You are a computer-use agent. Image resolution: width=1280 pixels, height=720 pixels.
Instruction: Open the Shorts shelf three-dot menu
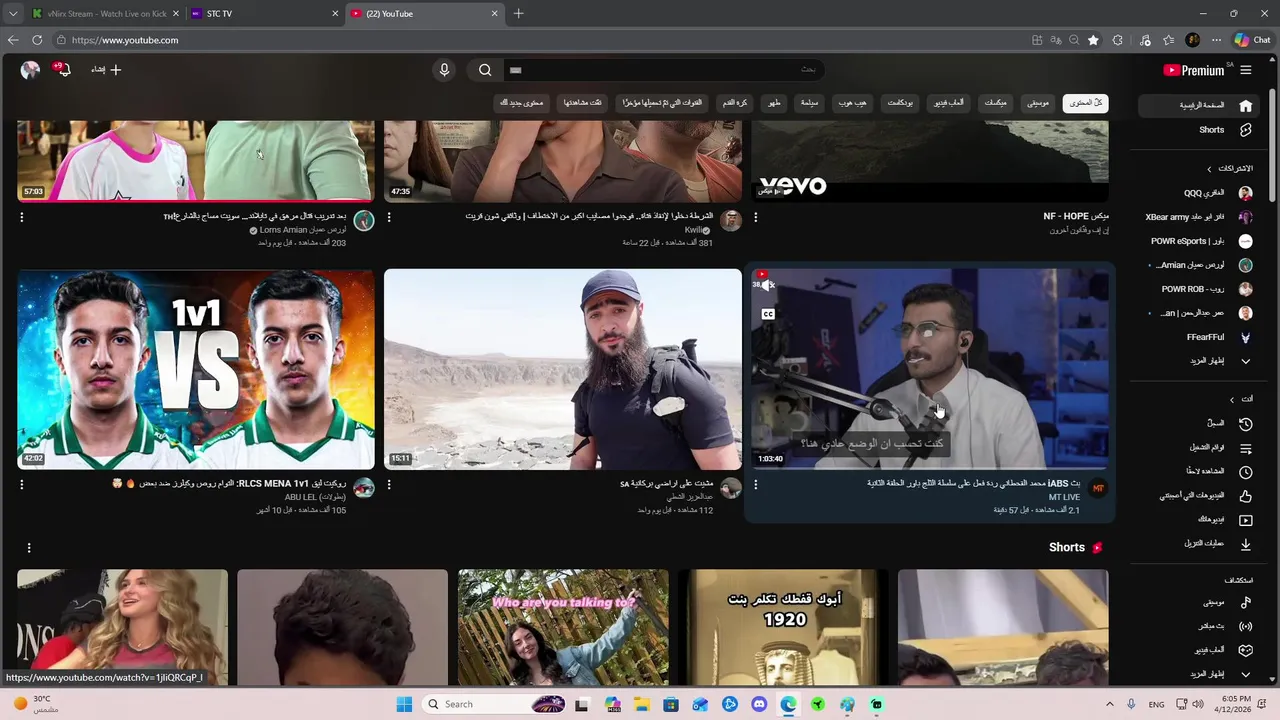tap(29, 548)
